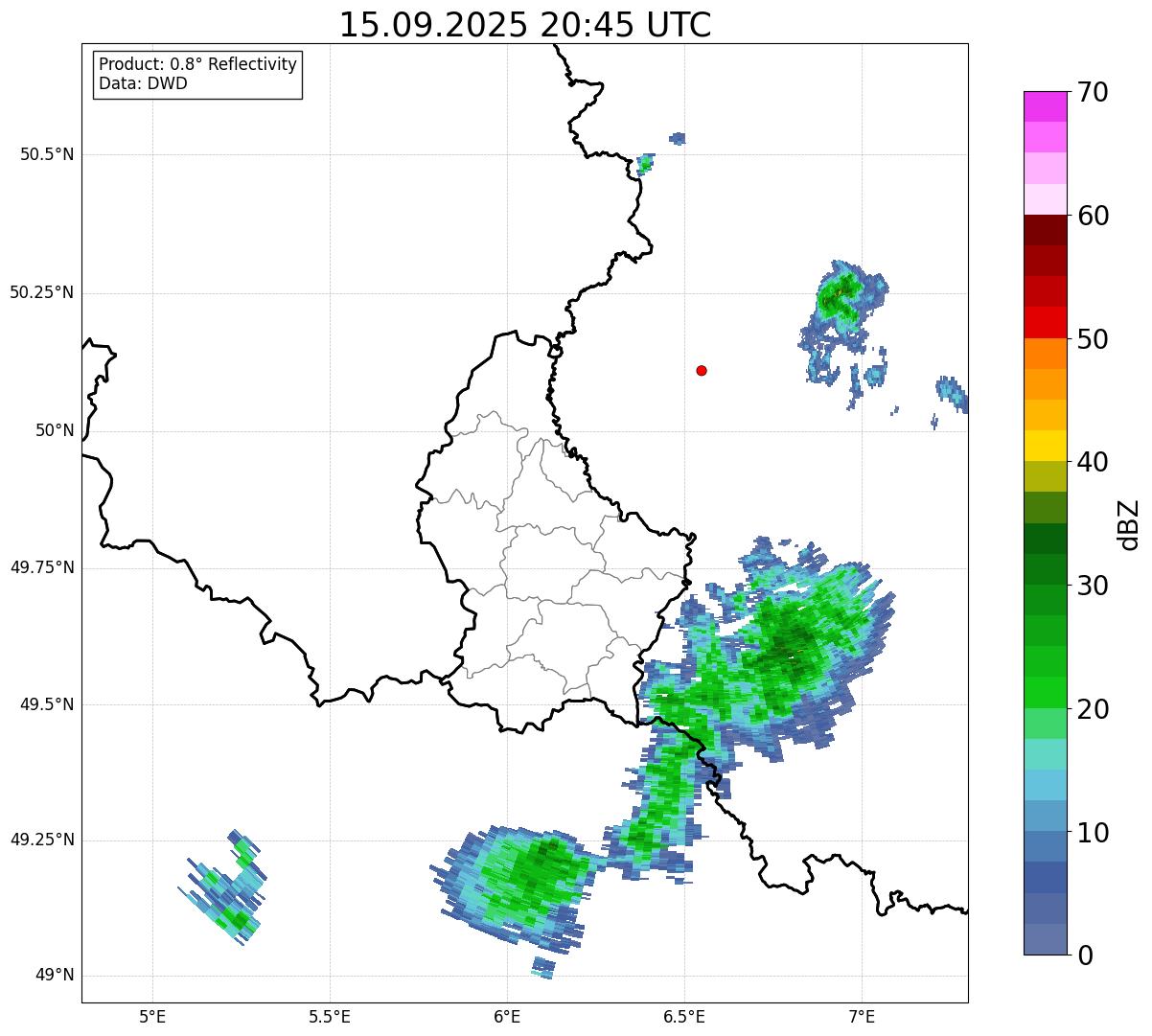The image size is (1152, 1036).
Task: Click the 6.5°E longitude label
Action: 684,1017
